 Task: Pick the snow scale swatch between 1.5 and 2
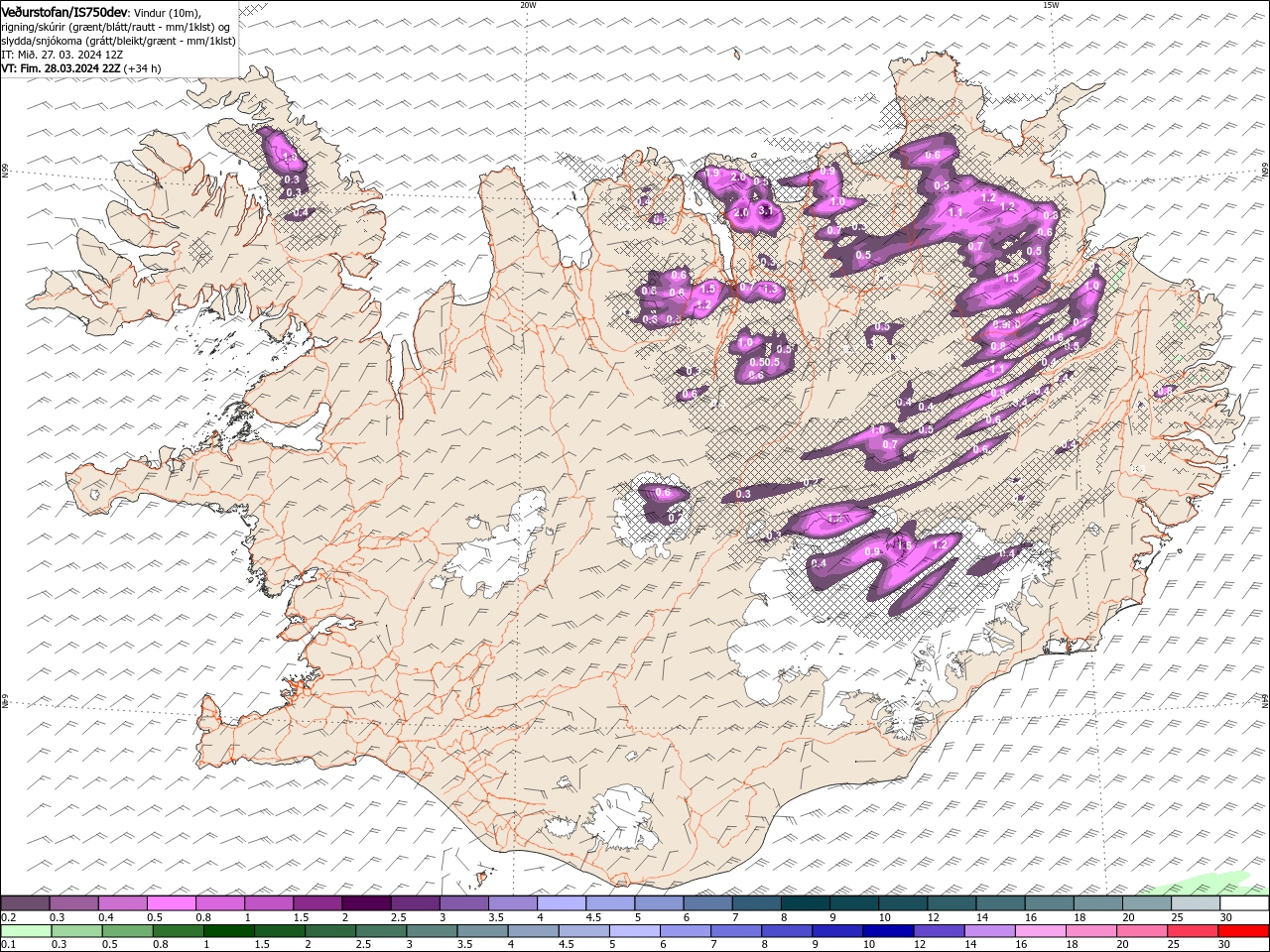pos(317,903)
